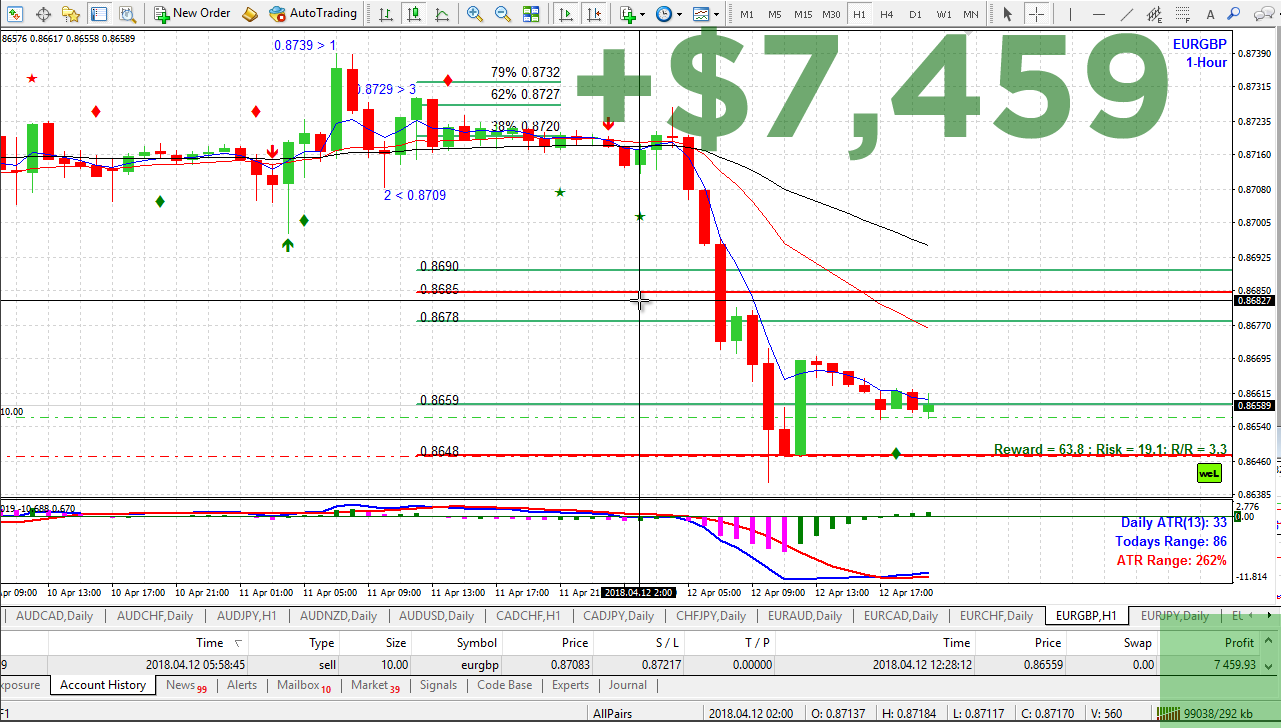Open the Templates dropdown
This screenshot has height=728, width=1281.
pyautogui.click(x=706, y=14)
